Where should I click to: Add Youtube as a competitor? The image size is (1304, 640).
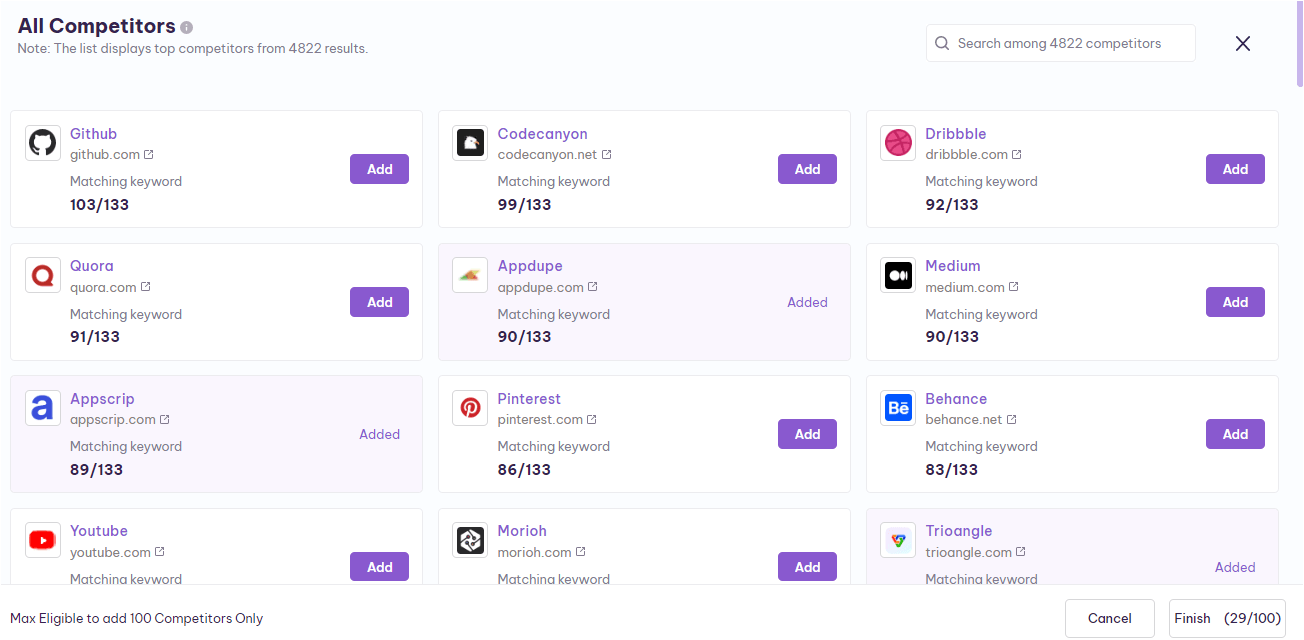pos(379,567)
